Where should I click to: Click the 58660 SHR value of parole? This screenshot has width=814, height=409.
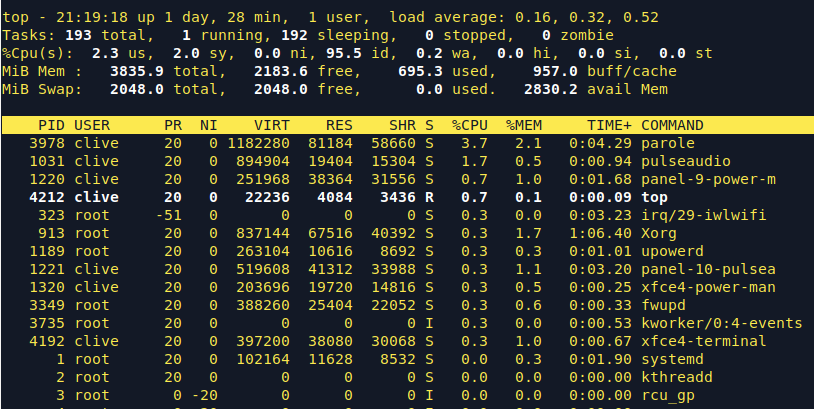[393, 143]
